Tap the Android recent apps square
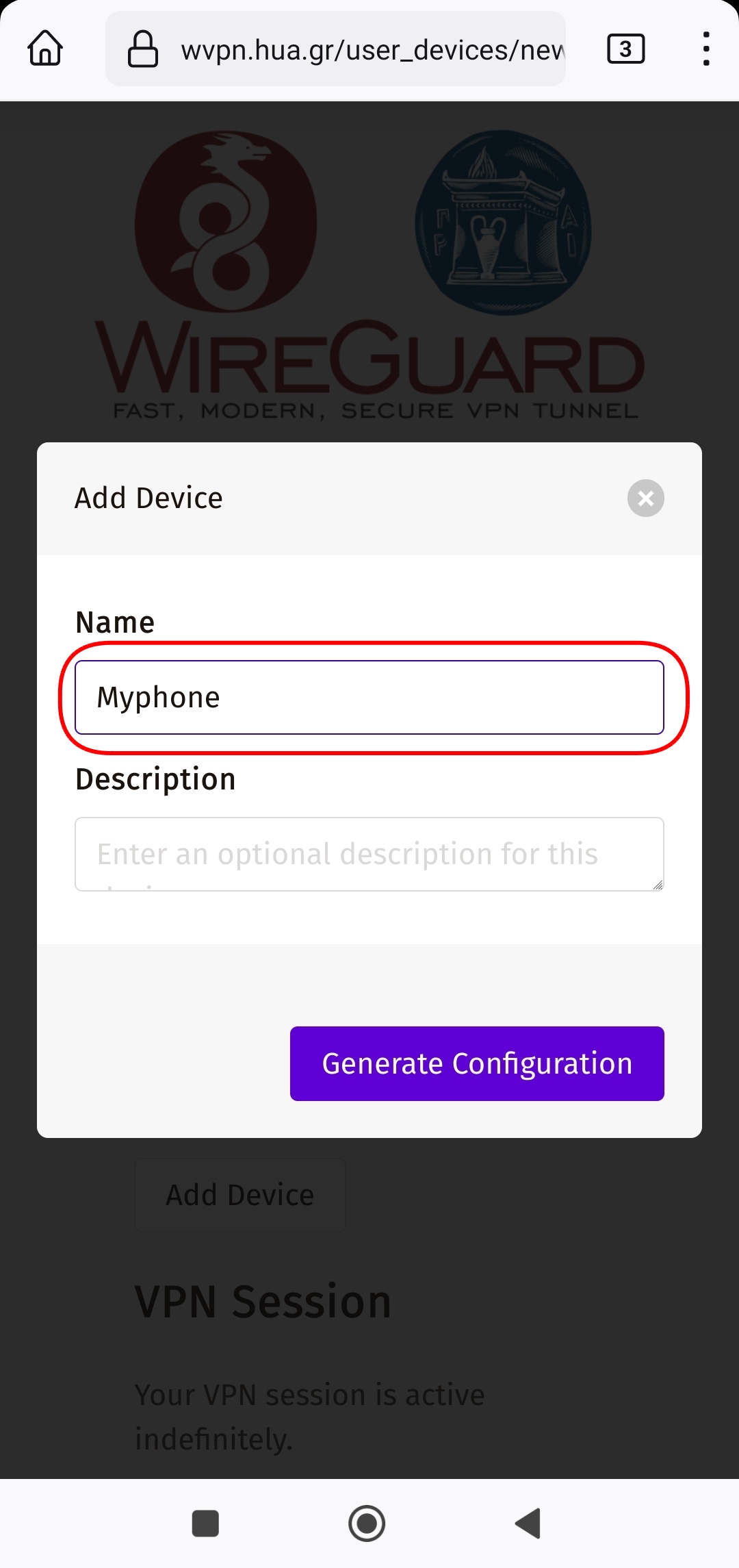 pyautogui.click(x=205, y=1523)
